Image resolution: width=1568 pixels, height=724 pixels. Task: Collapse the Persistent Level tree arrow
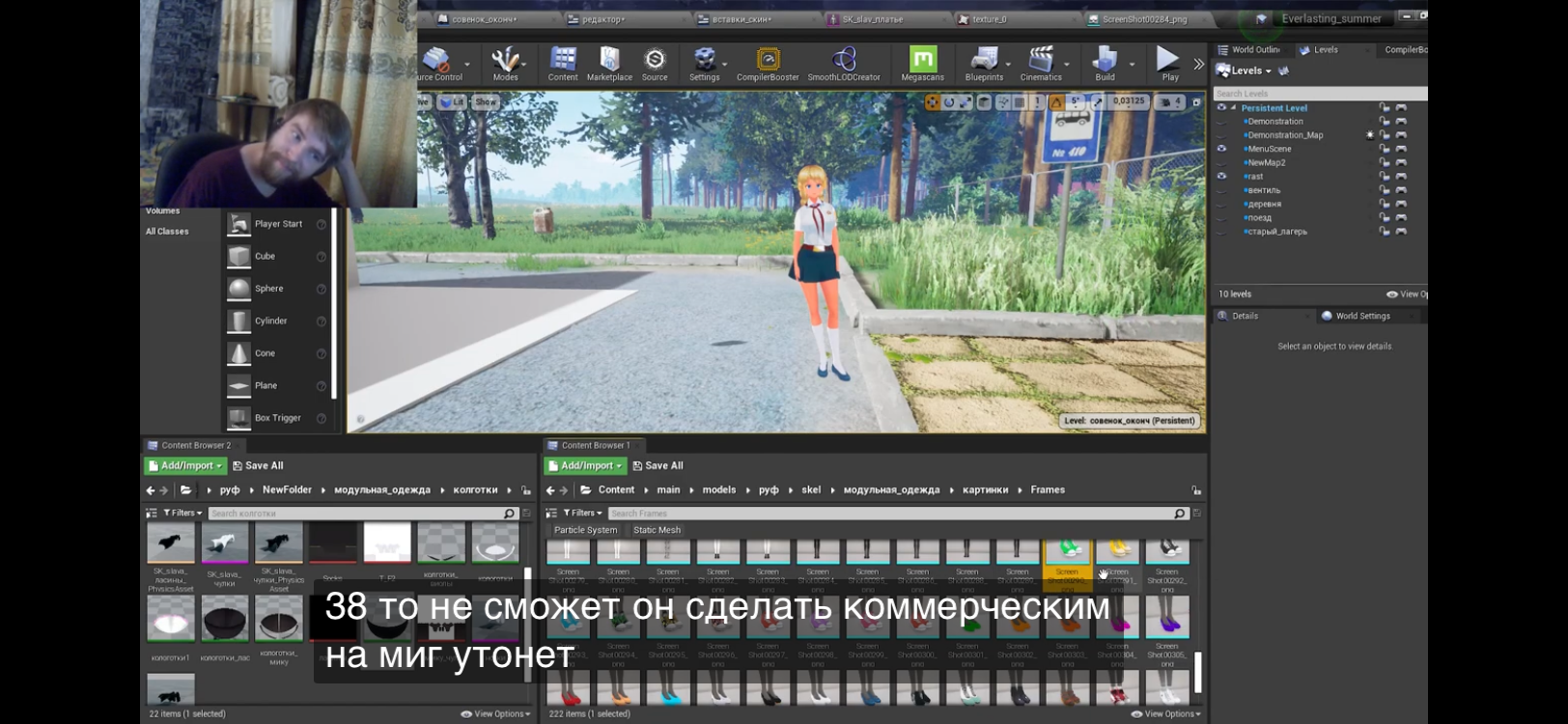click(1233, 107)
